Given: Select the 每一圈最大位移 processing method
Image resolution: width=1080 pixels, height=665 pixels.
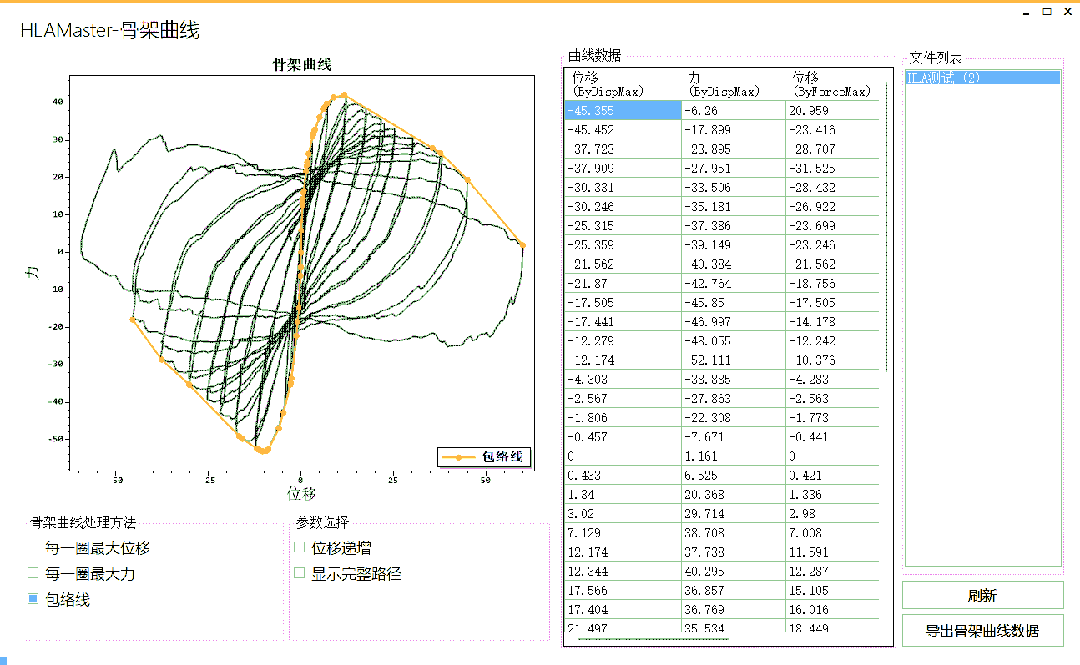Looking at the screenshot, I should [x=90, y=549].
